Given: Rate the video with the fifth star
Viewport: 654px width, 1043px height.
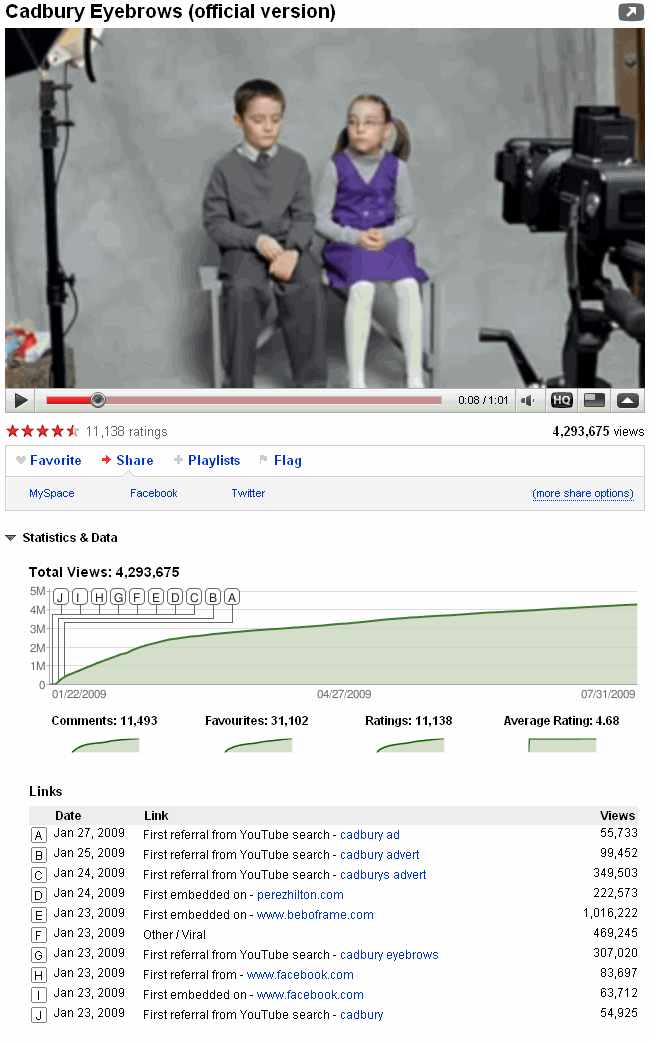Looking at the screenshot, I should coord(73,431).
